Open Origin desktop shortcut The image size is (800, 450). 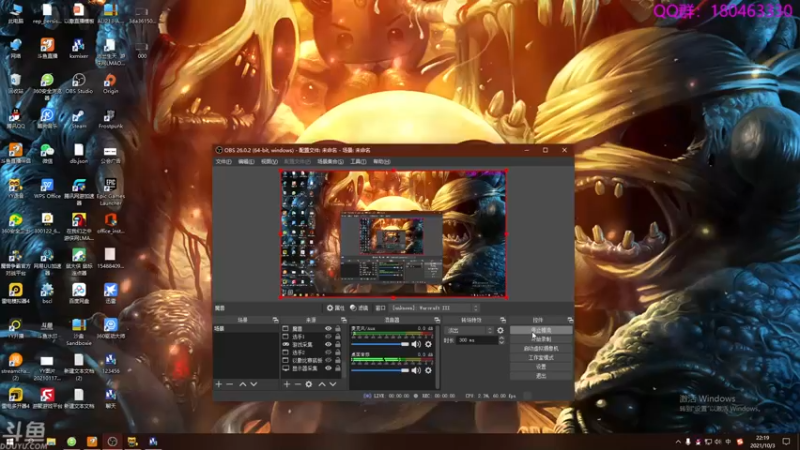pyautogui.click(x=110, y=84)
